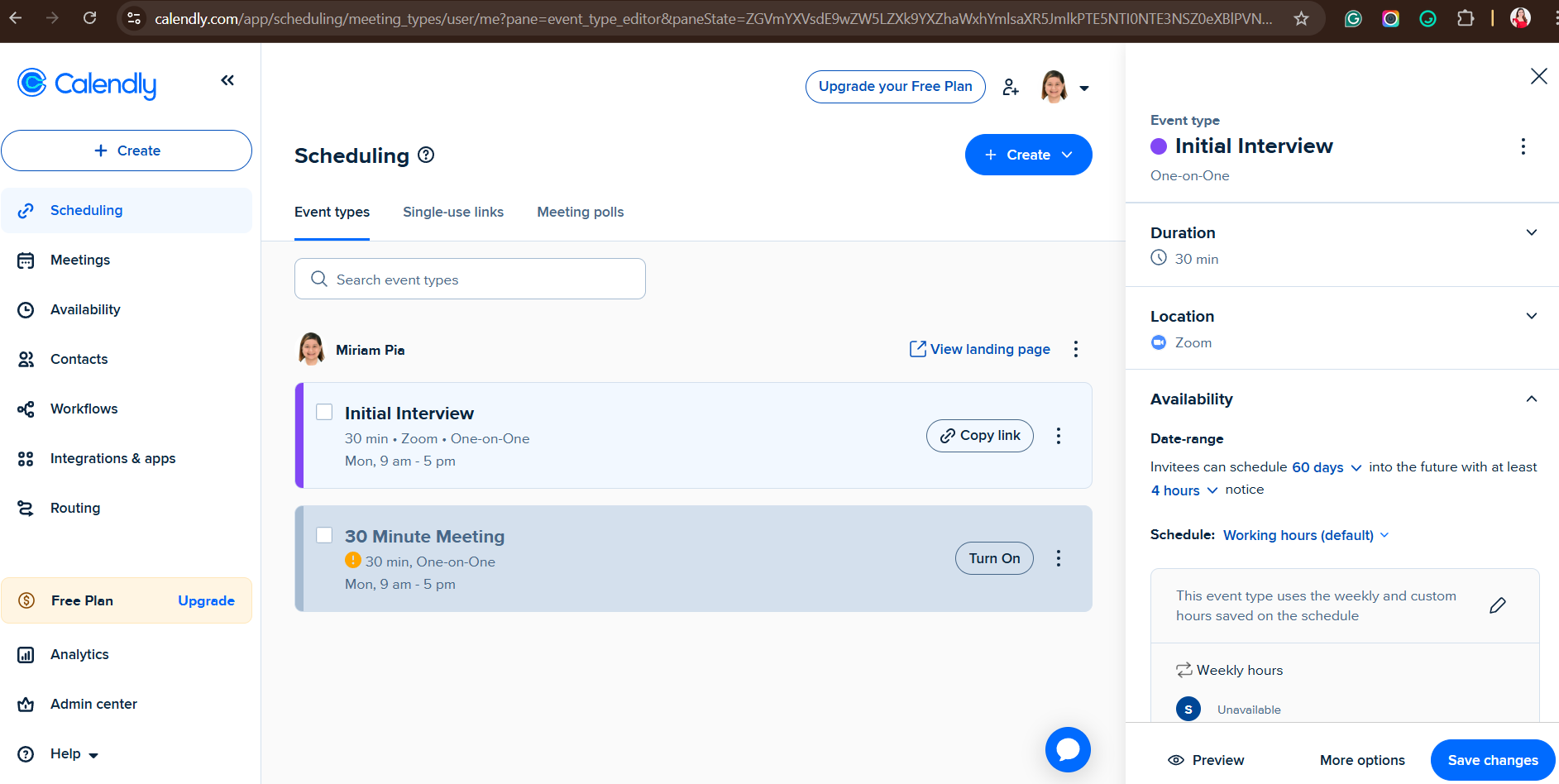
Task: Open the browser extensions puzzle icon
Action: pos(1466,18)
